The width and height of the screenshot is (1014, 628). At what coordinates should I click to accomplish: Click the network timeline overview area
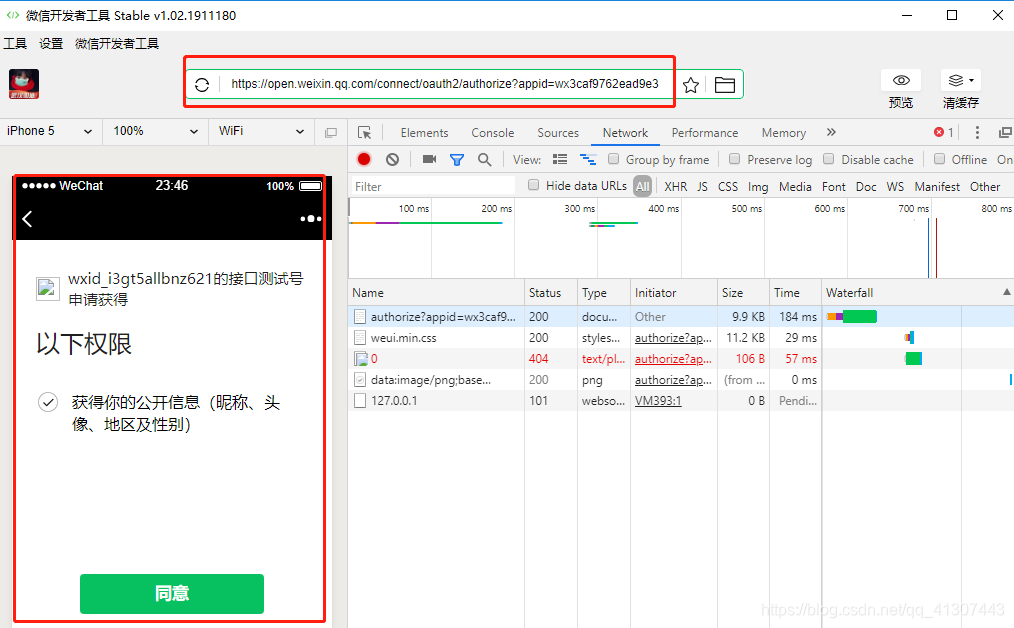pos(681,238)
